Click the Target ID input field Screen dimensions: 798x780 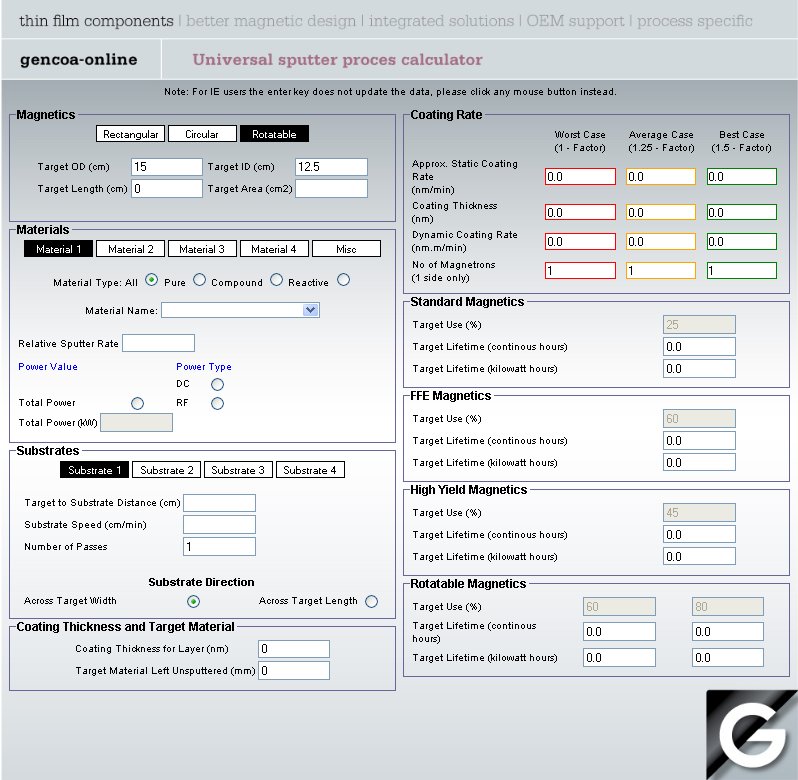point(331,167)
